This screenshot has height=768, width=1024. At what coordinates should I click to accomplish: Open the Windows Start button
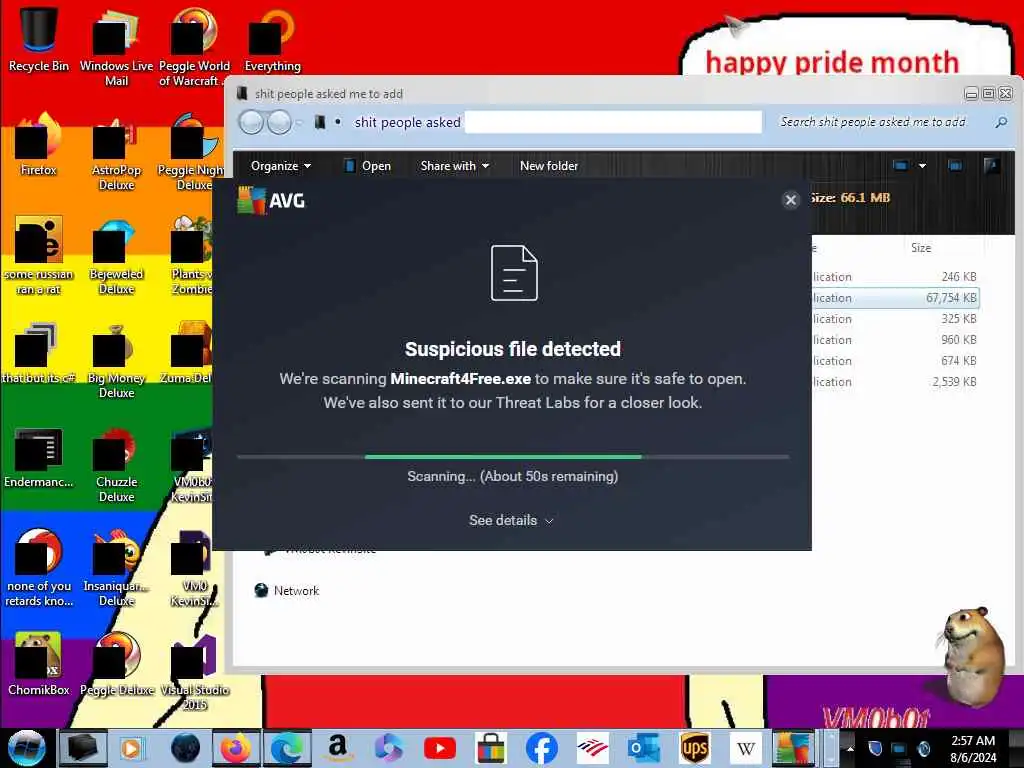(x=26, y=748)
